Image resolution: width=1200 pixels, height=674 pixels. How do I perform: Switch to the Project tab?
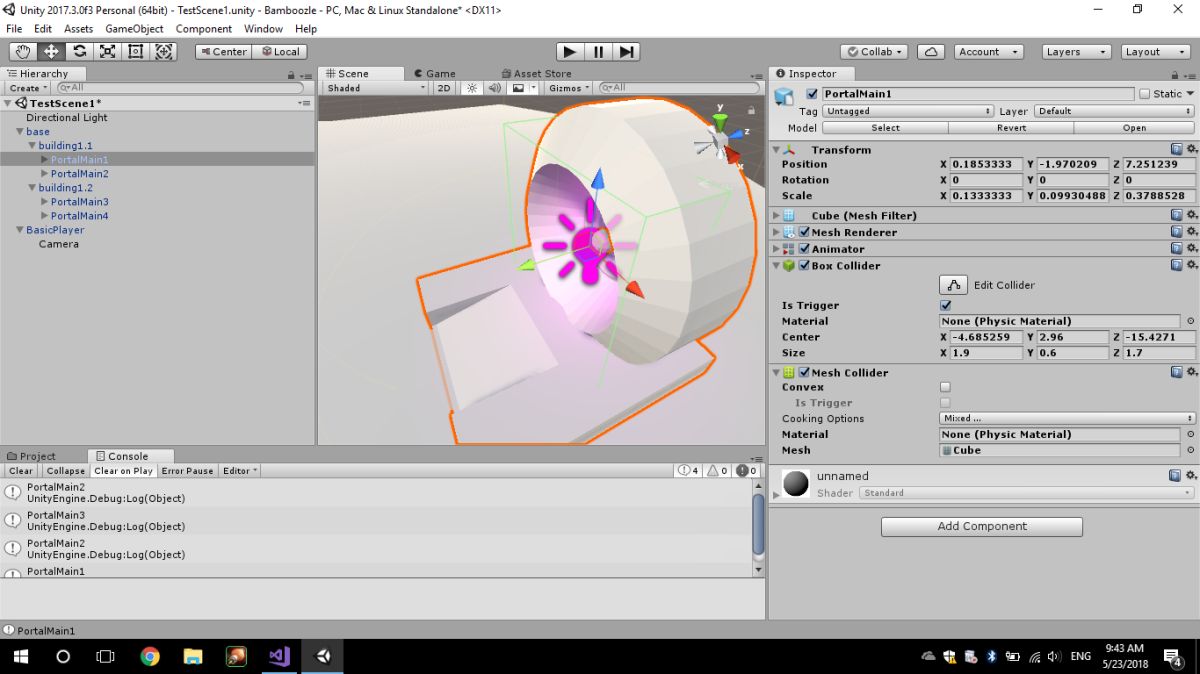point(31,456)
